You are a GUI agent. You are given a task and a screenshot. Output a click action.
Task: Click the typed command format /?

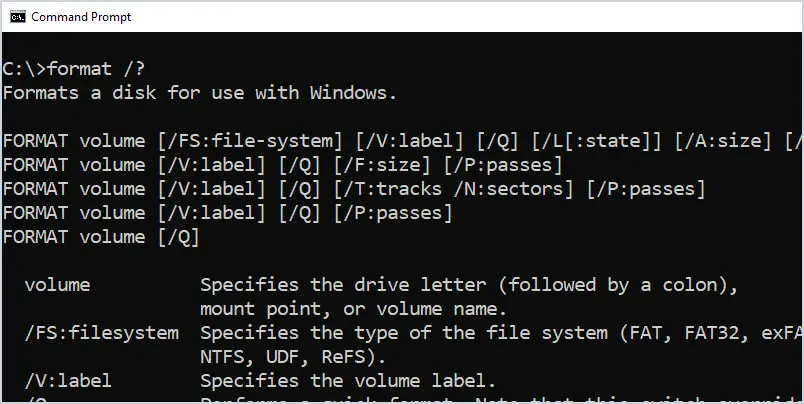[96, 69]
